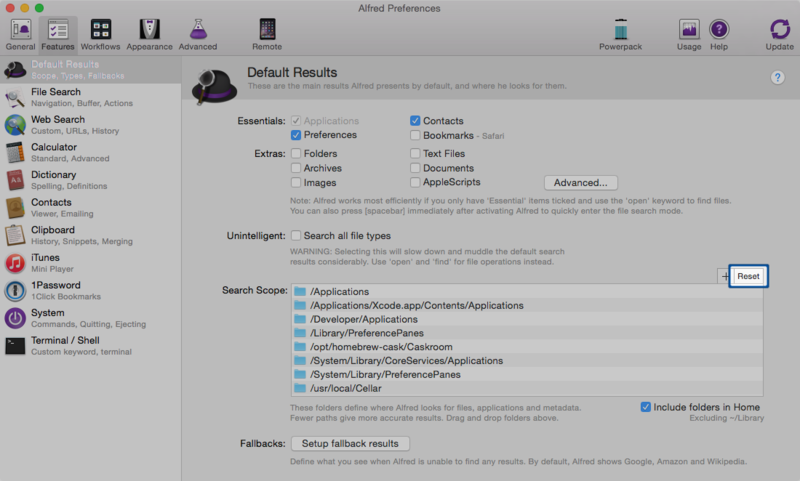
Task: Click the /Applications folder icon
Action: pyautogui.click(x=300, y=291)
